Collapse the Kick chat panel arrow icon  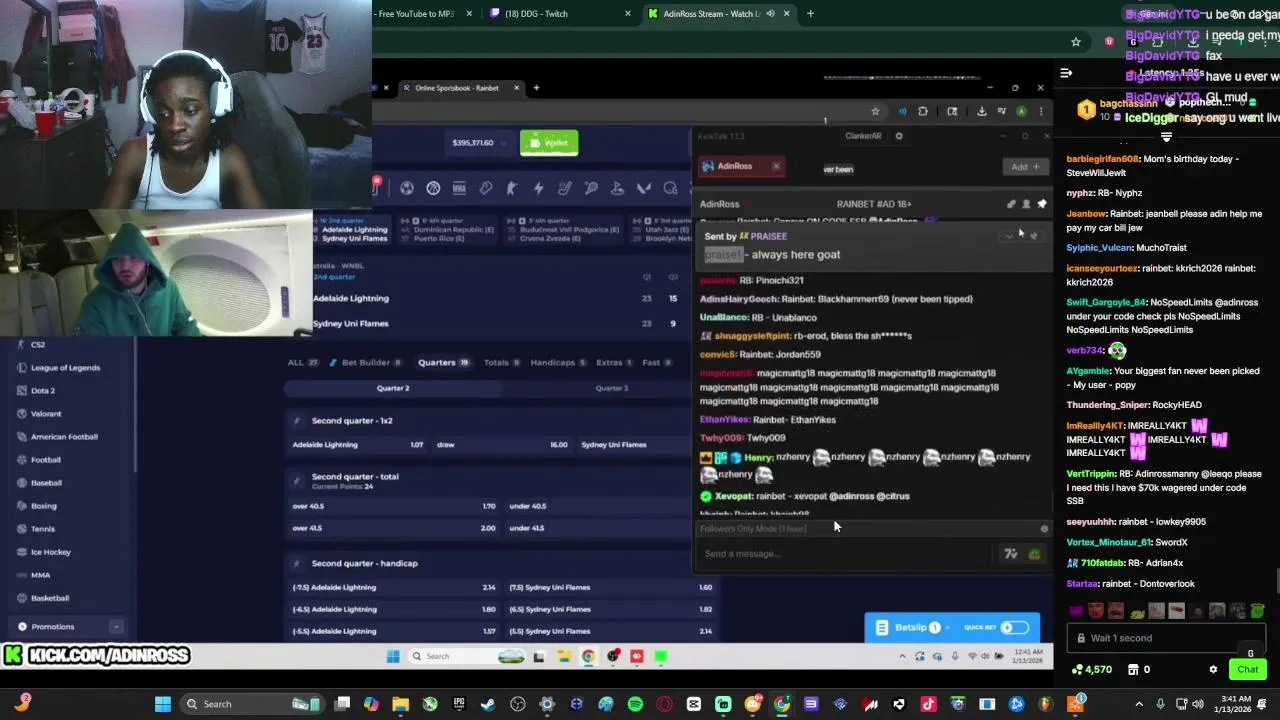[1066, 73]
